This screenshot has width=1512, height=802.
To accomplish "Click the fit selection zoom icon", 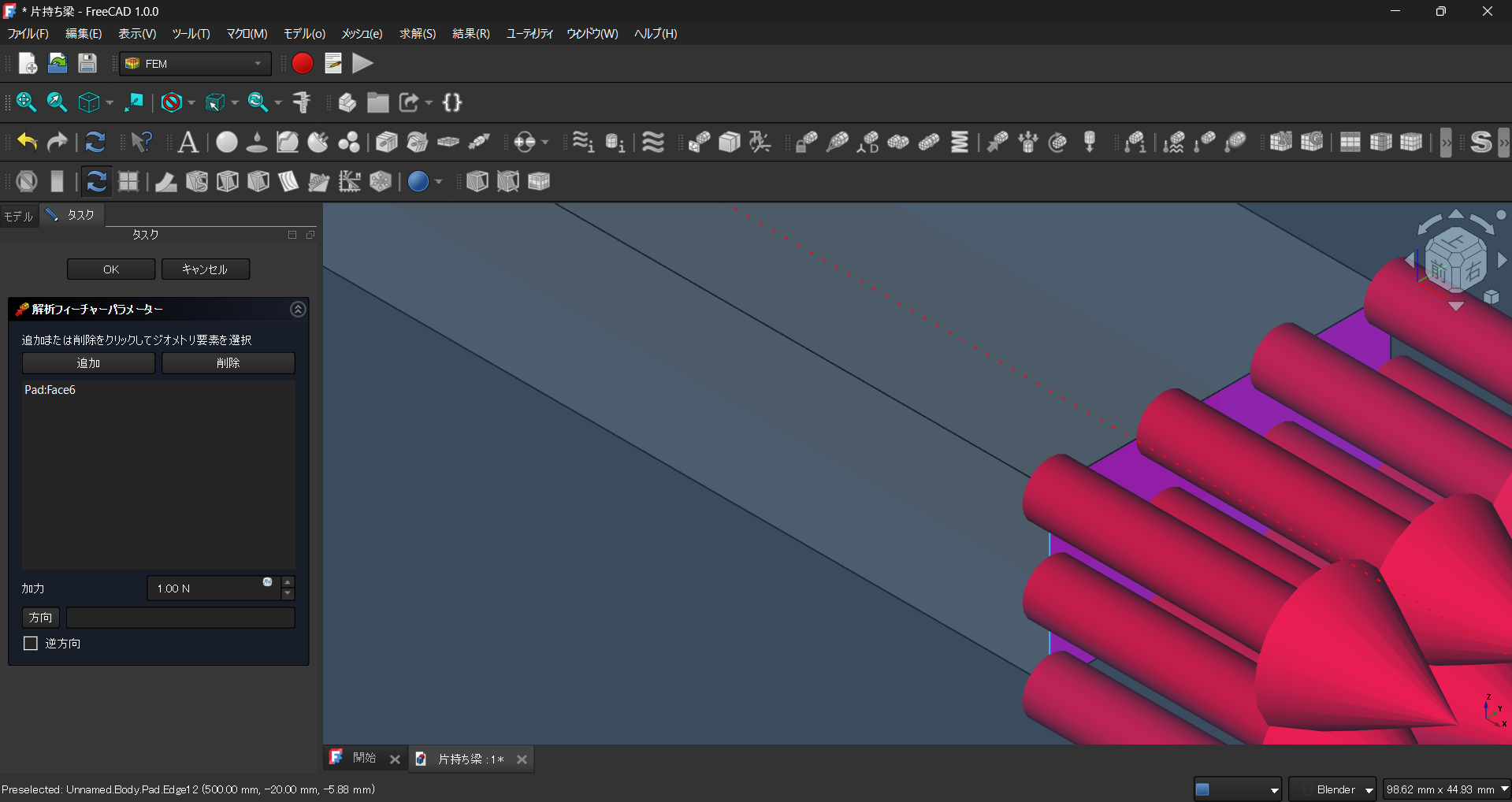I will tap(57, 102).
